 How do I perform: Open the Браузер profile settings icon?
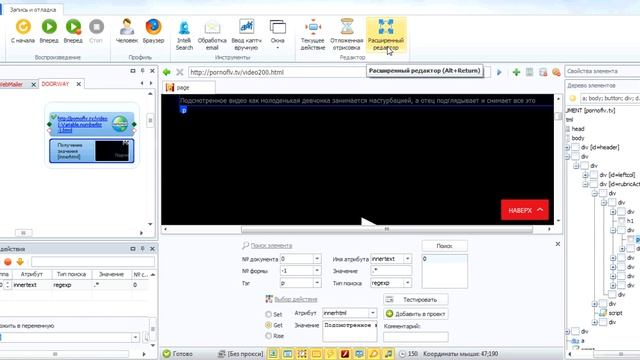click(153, 27)
